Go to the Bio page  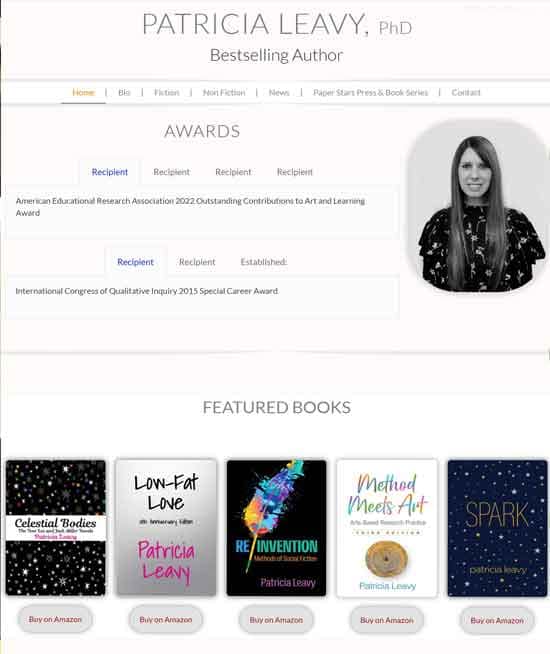click(x=124, y=93)
